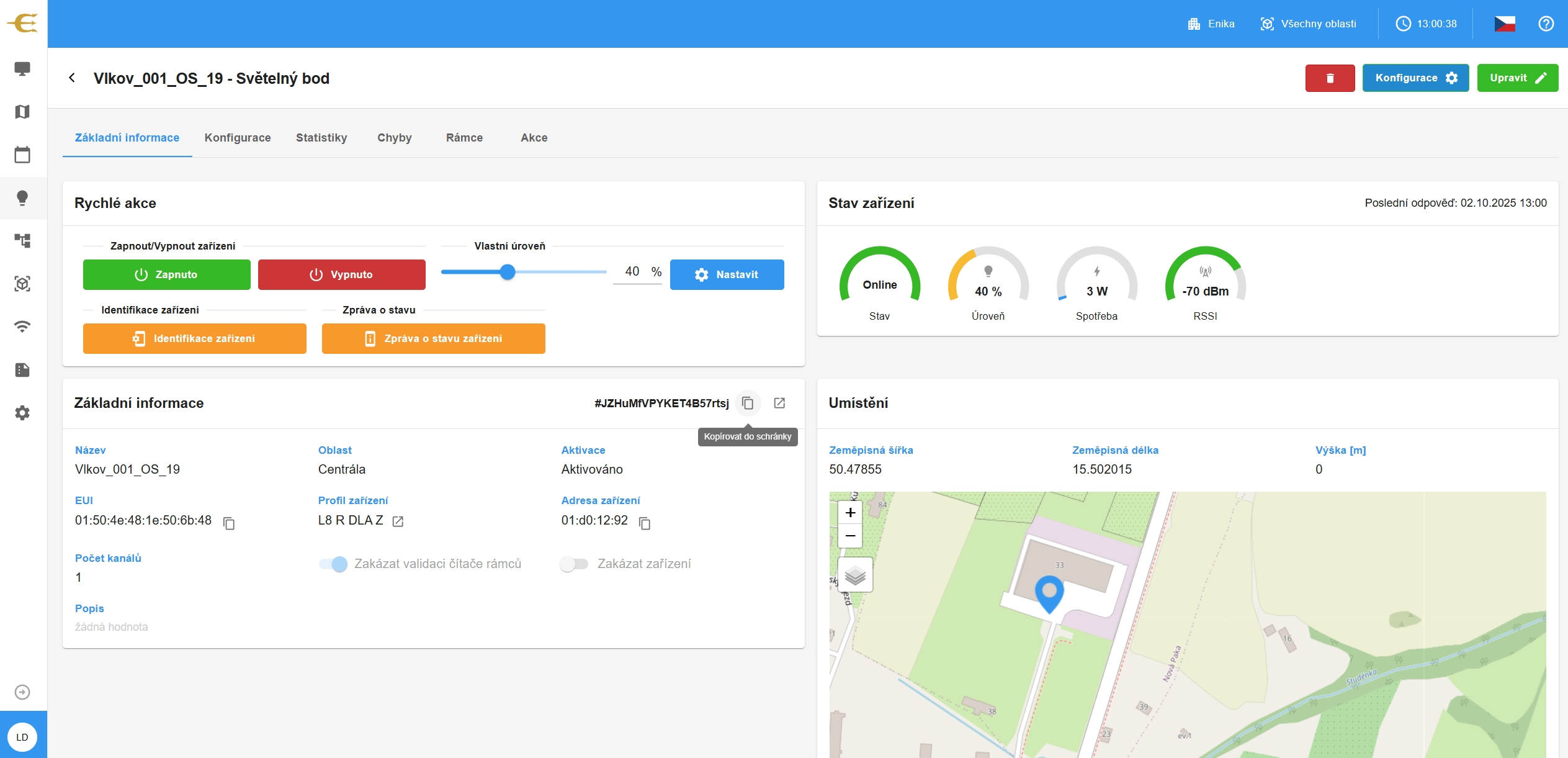Open the wifi network sidebar icon
The image size is (1568, 758).
(x=22, y=327)
